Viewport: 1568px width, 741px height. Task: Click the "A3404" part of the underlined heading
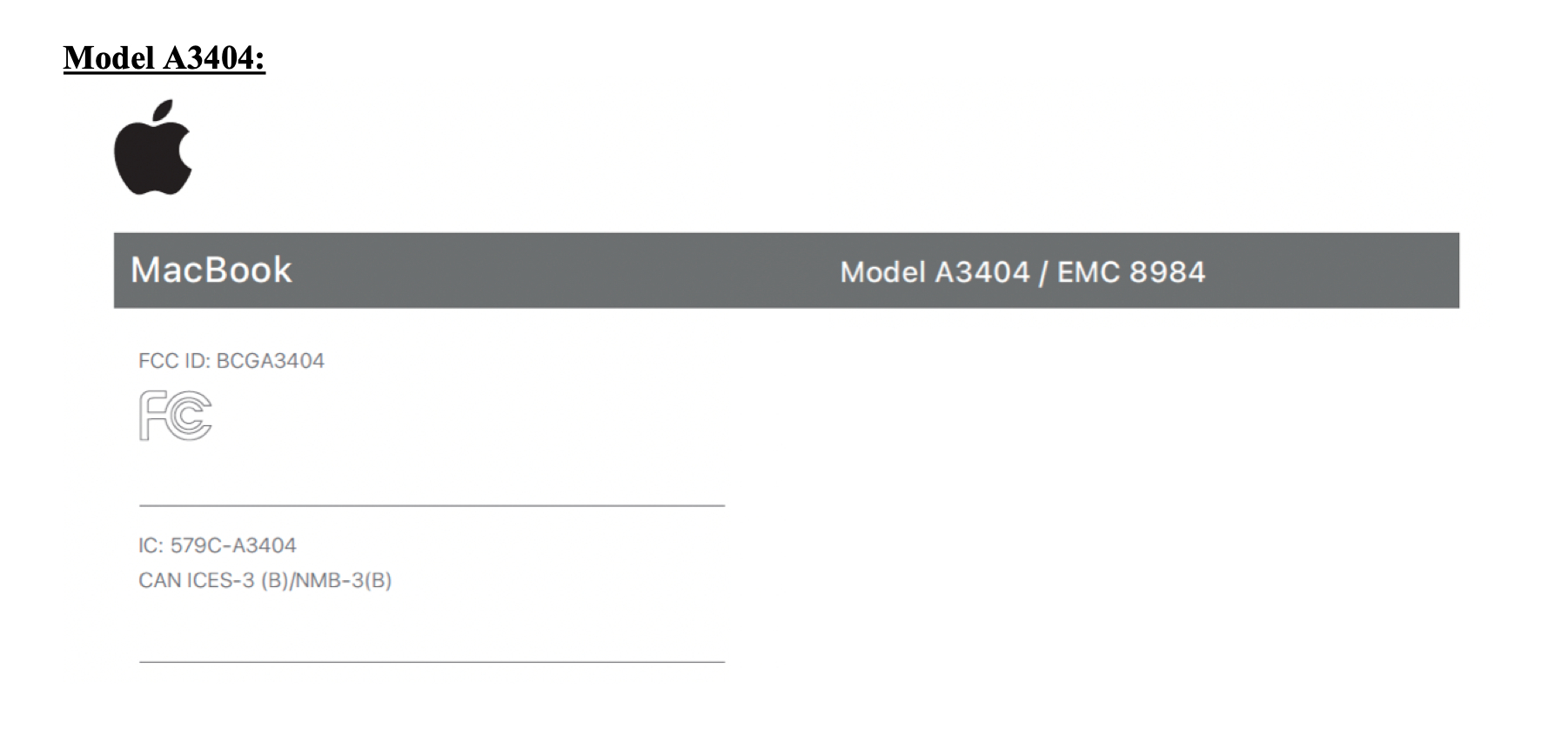(x=214, y=58)
